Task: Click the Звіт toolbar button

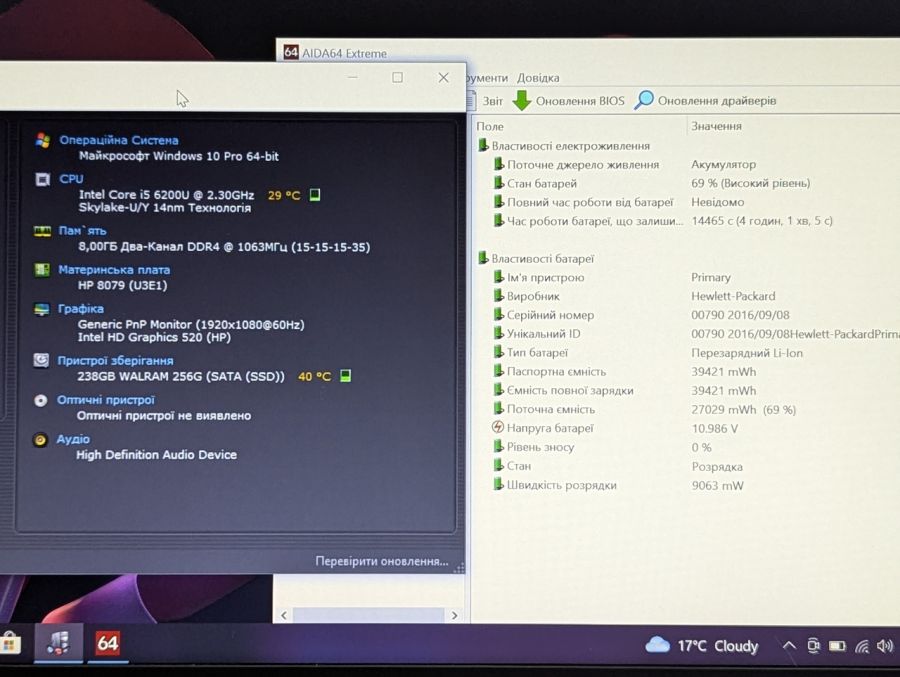Action: pyautogui.click(x=492, y=101)
